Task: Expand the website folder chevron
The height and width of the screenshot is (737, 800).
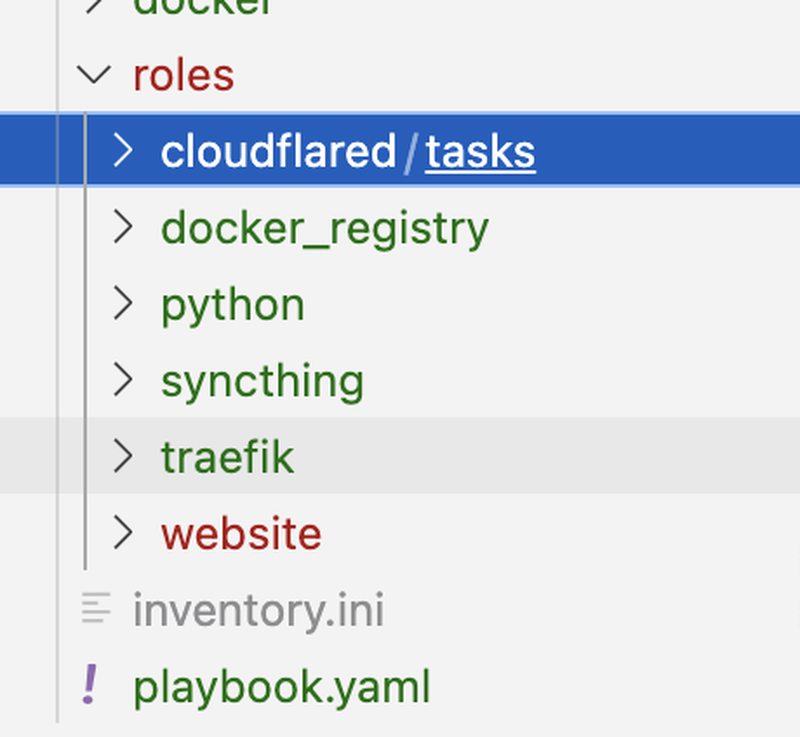Action: point(123,532)
